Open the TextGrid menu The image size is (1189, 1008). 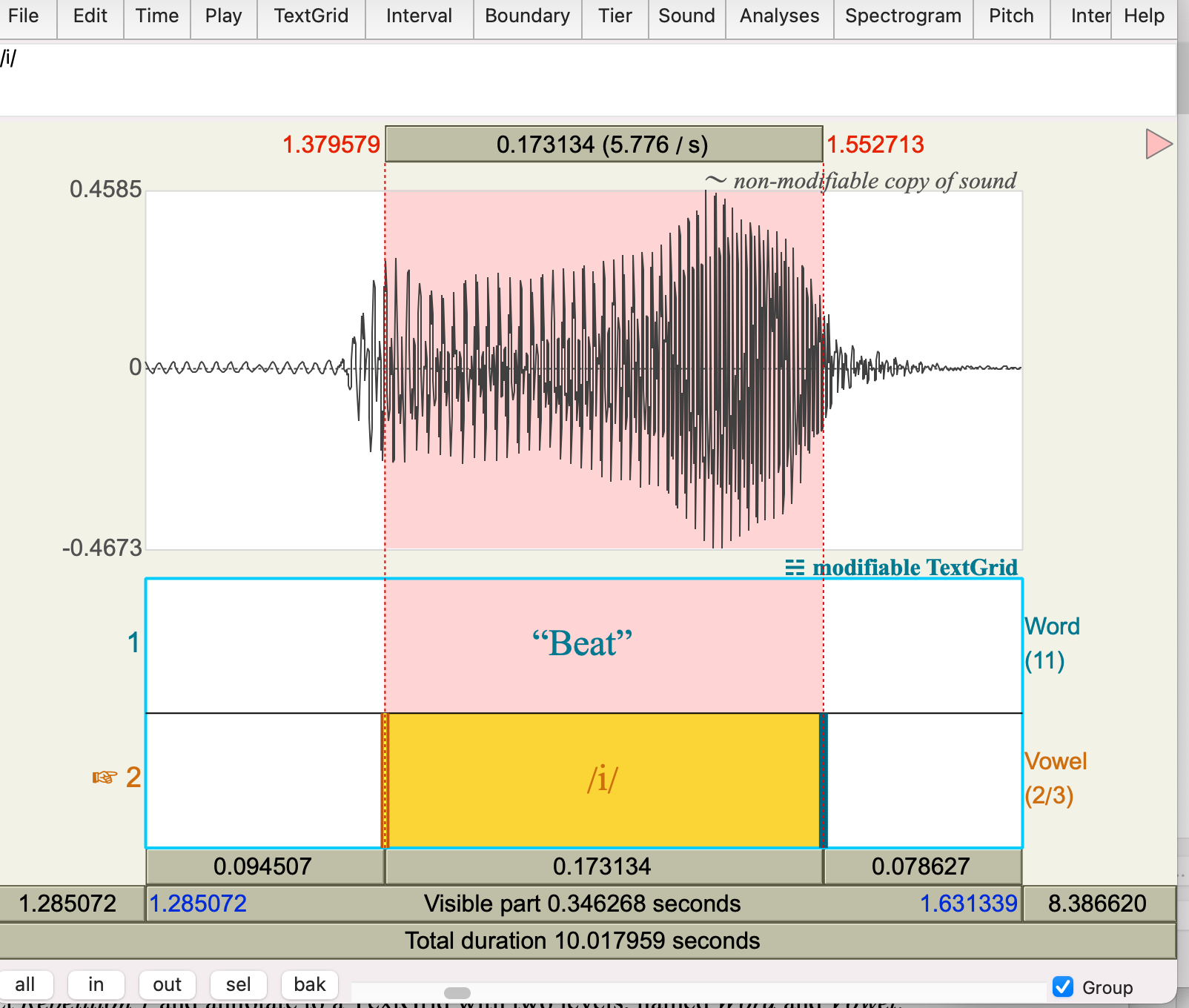click(x=311, y=16)
